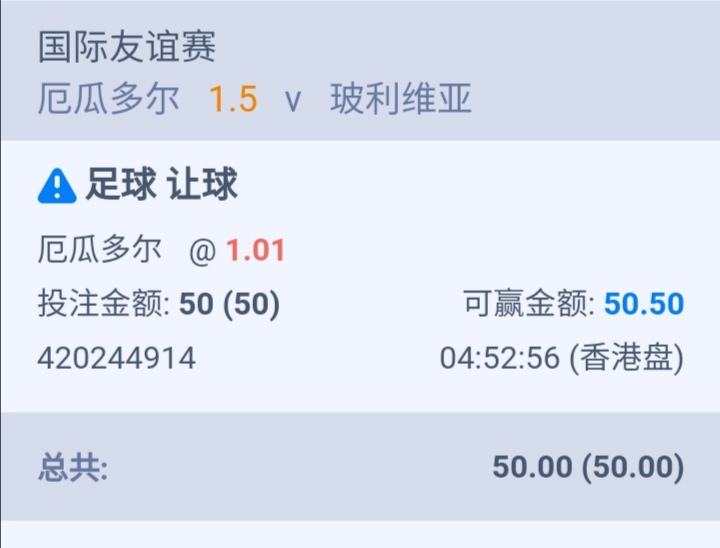Click the "v" separator between teams
Image resolution: width=720 pixels, height=548 pixels.
[293, 101]
